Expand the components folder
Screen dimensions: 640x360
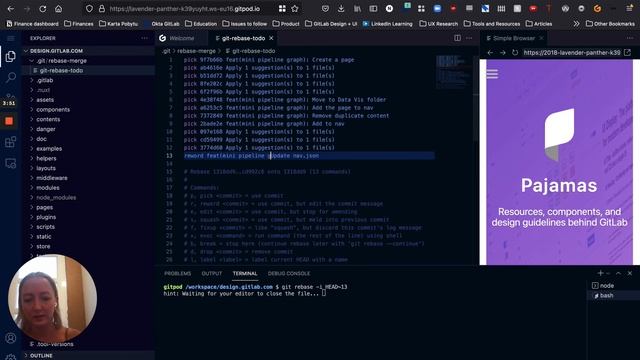point(53,110)
